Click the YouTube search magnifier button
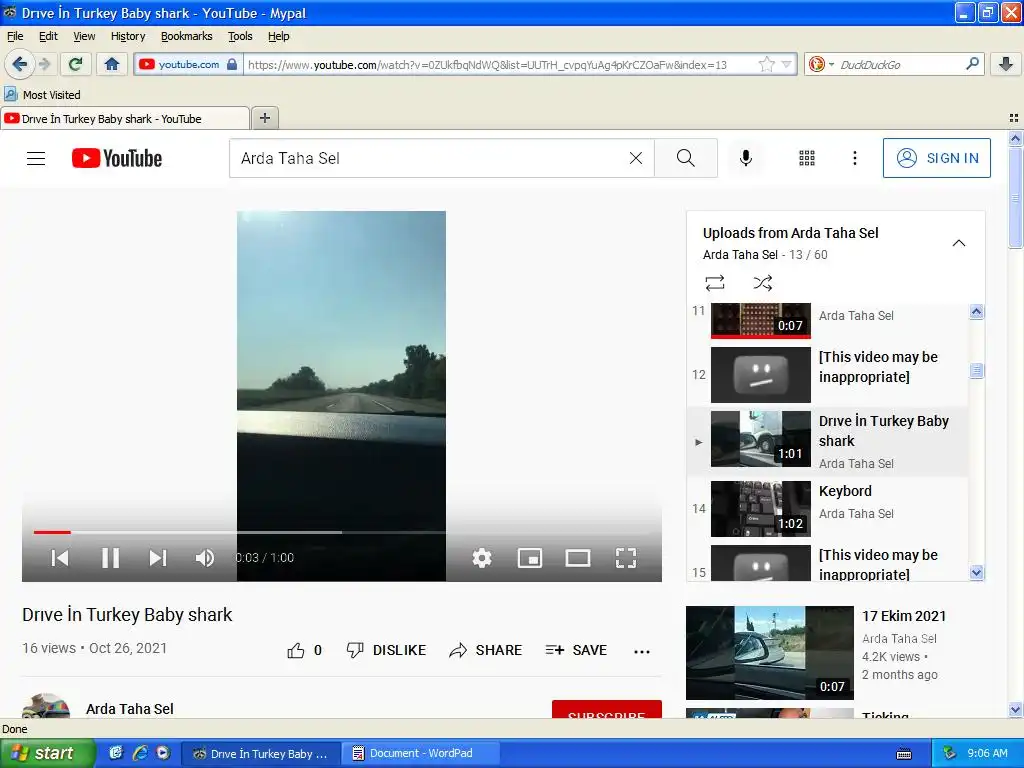1024x768 pixels. [x=686, y=158]
